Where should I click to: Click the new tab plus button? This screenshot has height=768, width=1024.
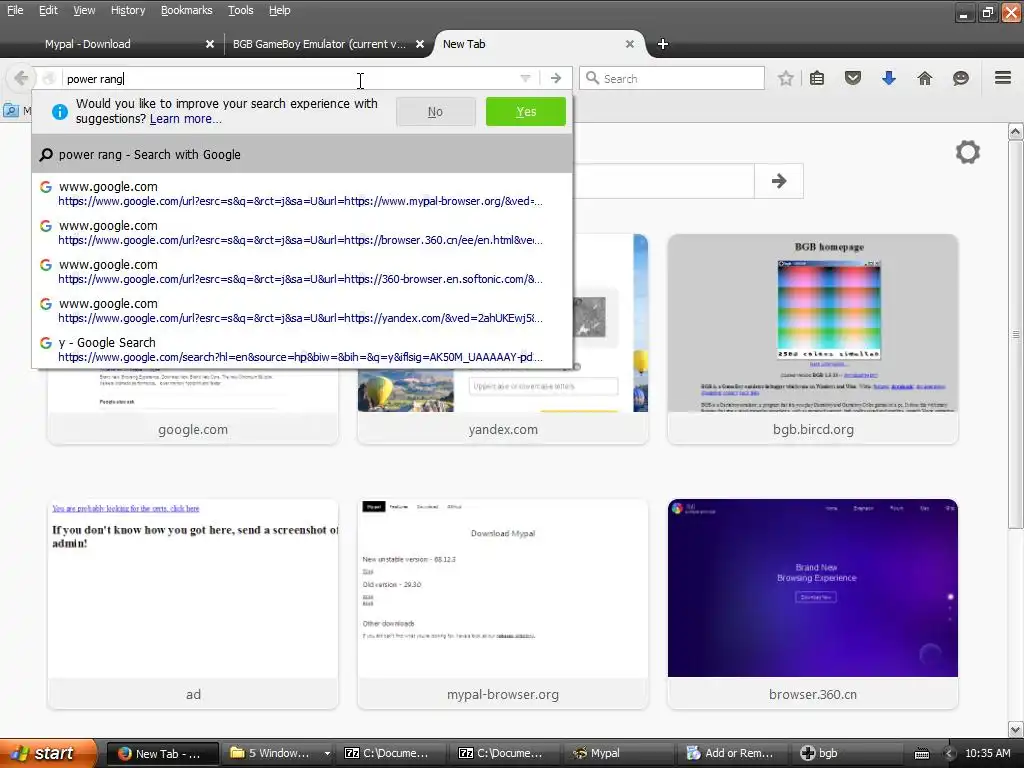663,44
